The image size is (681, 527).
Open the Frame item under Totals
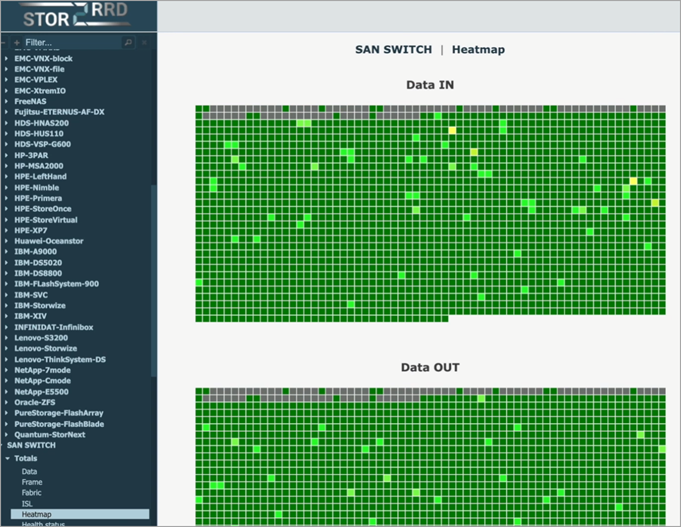point(32,482)
